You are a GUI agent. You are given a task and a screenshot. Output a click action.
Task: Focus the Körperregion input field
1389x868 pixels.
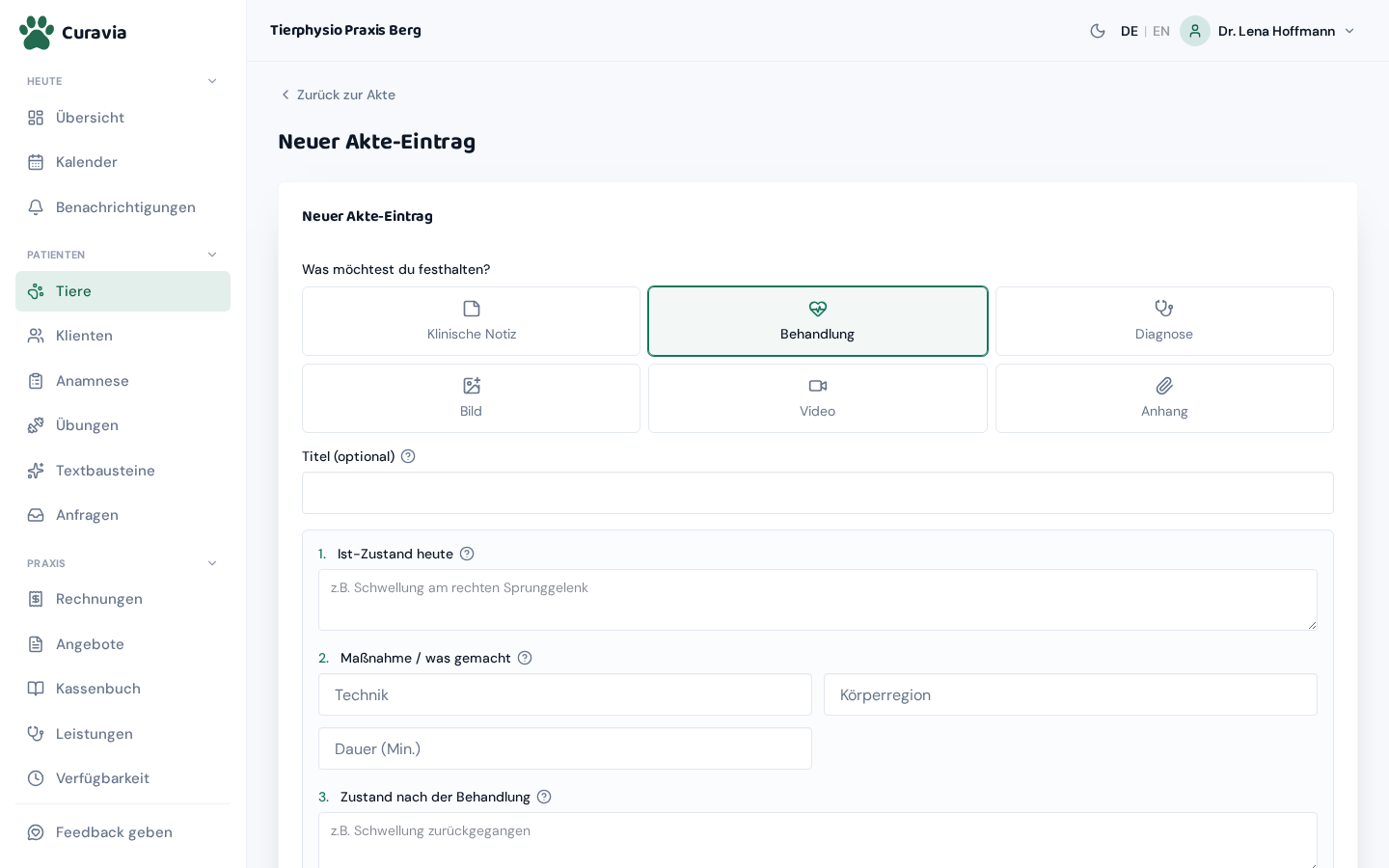coord(1071,694)
